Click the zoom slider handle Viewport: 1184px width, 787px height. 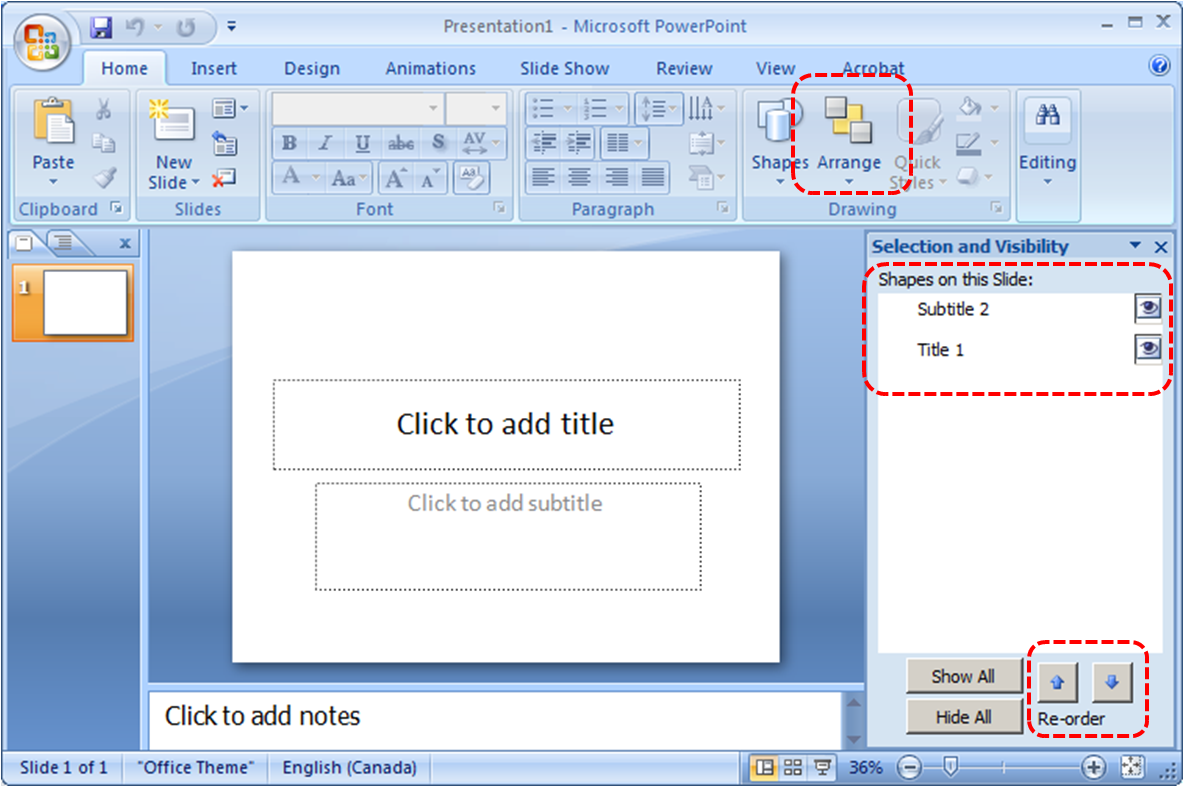[x=951, y=767]
